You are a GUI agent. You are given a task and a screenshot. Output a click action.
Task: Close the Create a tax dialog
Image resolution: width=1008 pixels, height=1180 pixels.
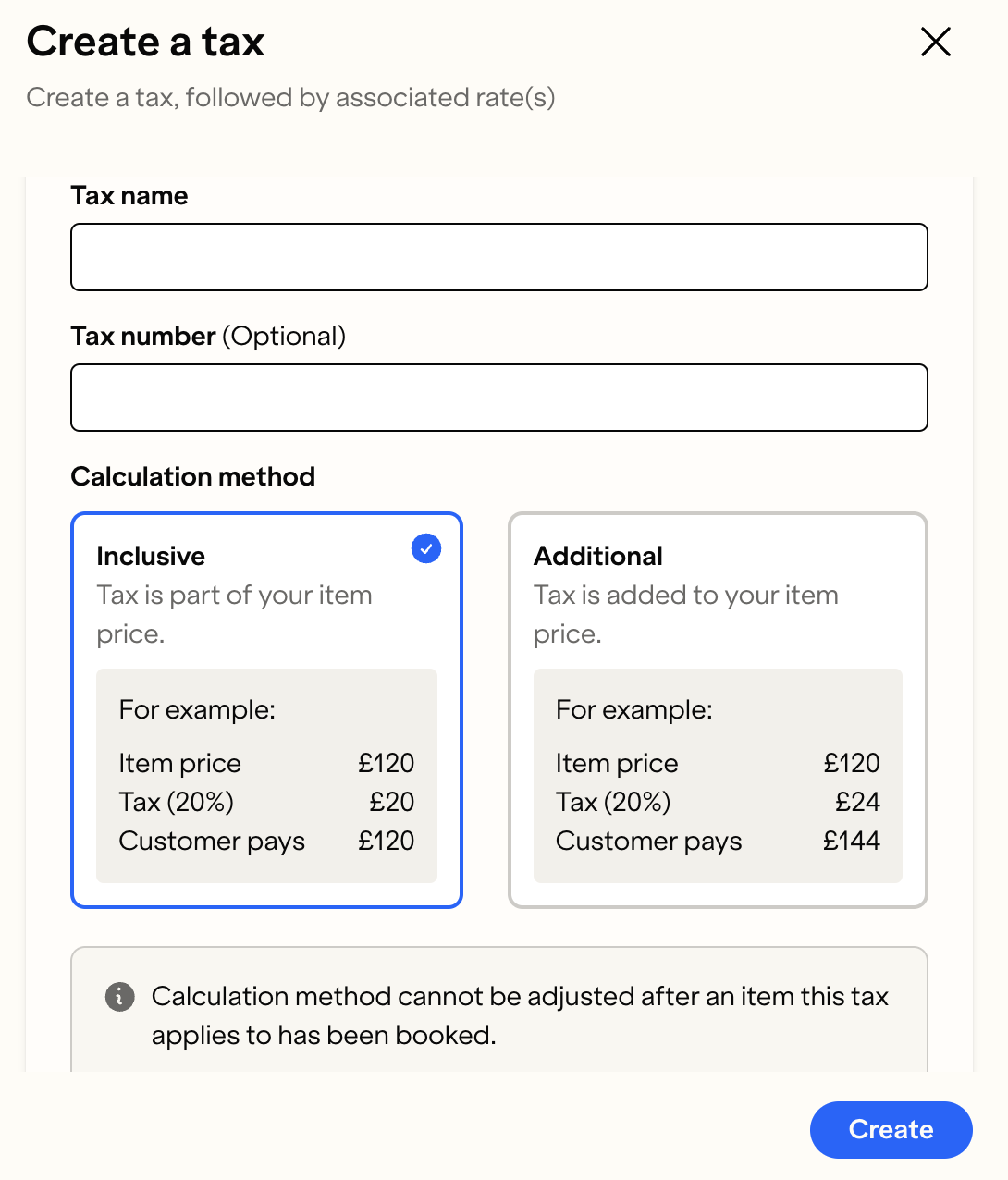(x=936, y=42)
